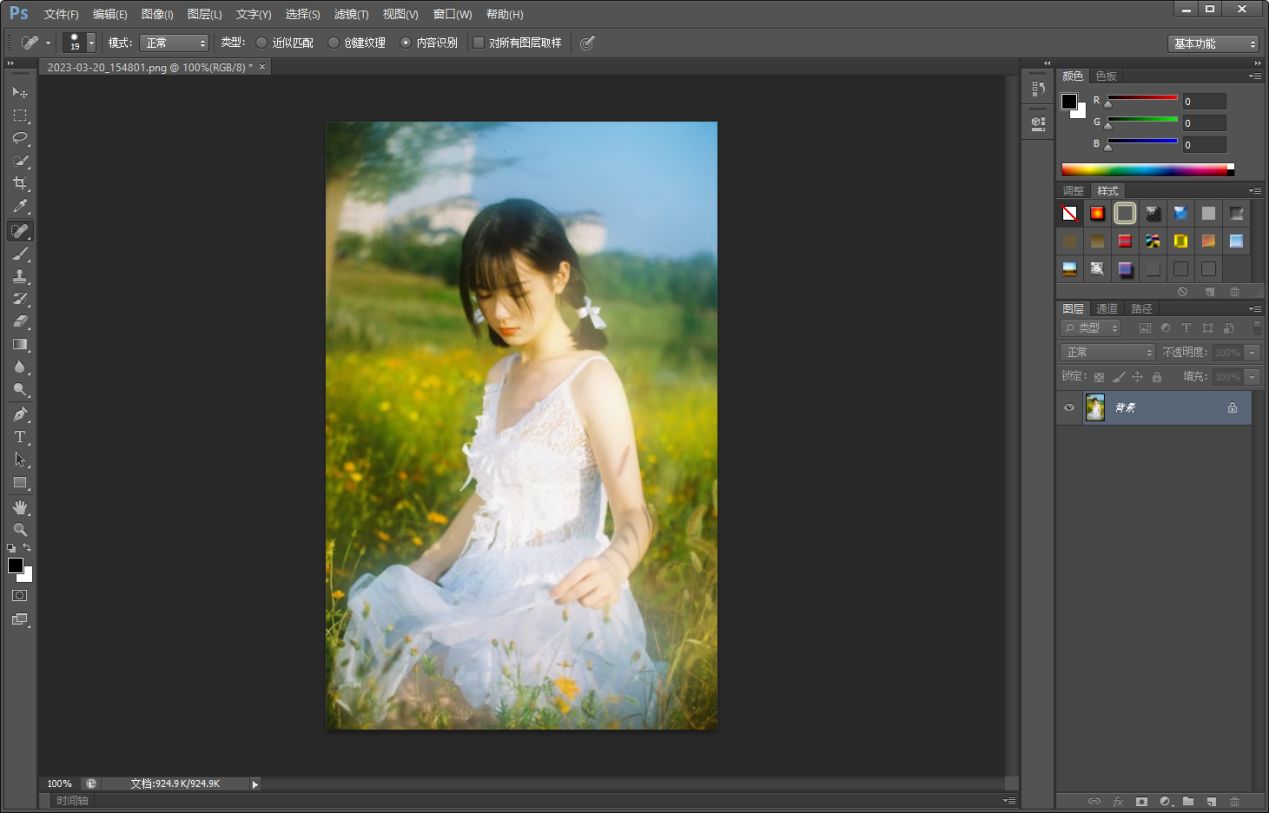Select the Quick Selection tool

(x=19, y=161)
